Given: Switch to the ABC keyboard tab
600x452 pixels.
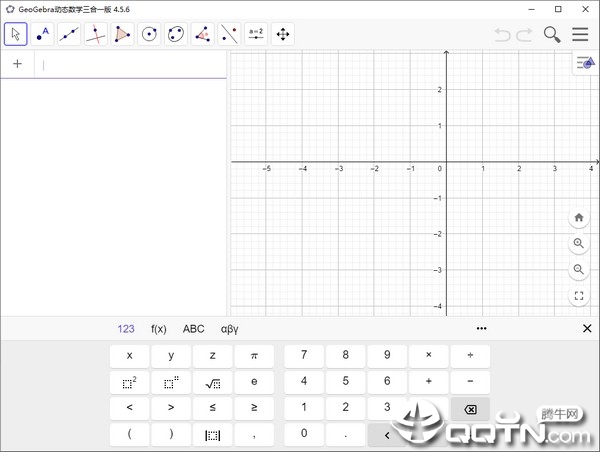Looking at the screenshot, I should (x=193, y=329).
